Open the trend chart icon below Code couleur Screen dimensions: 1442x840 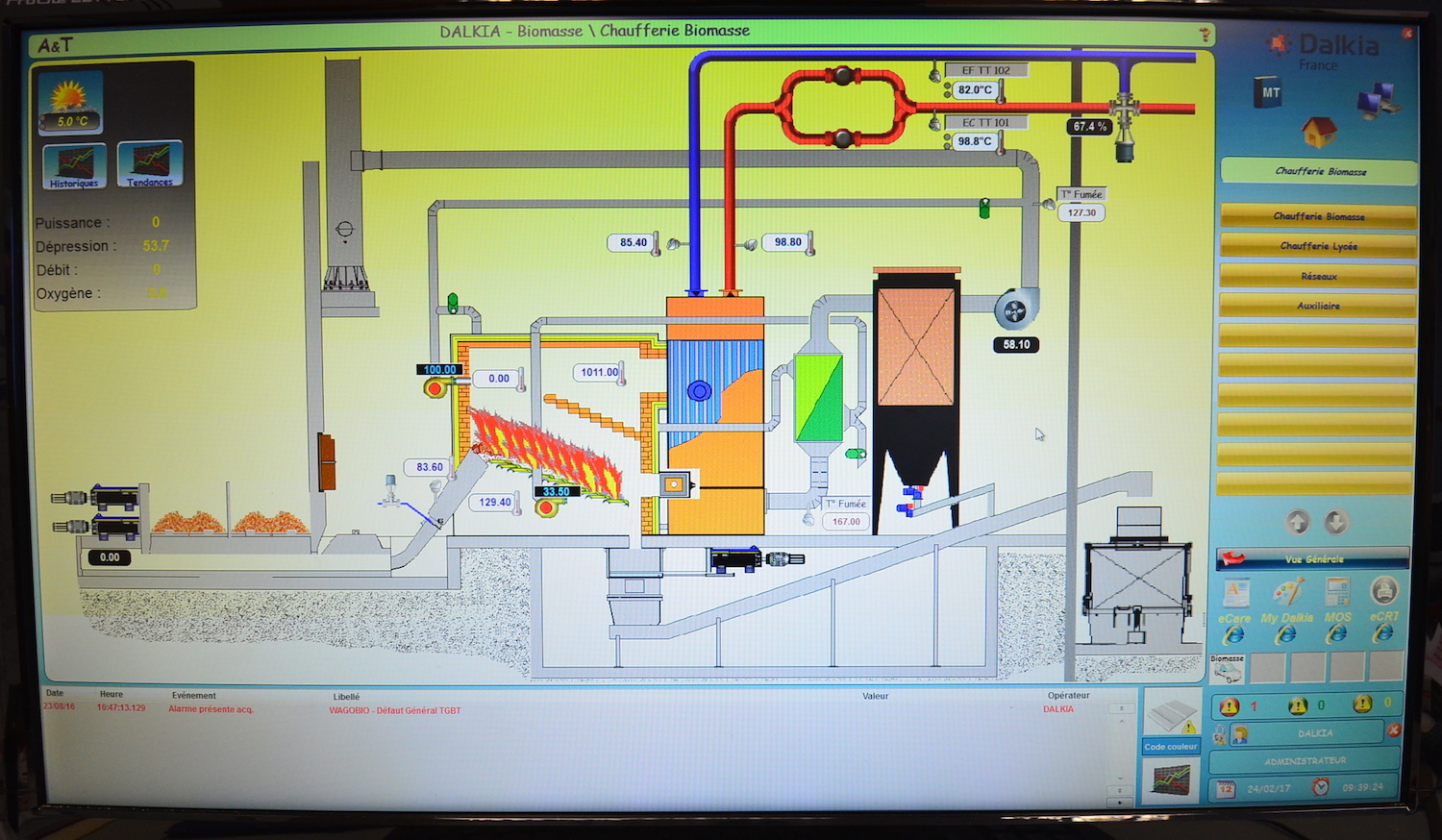(1171, 778)
